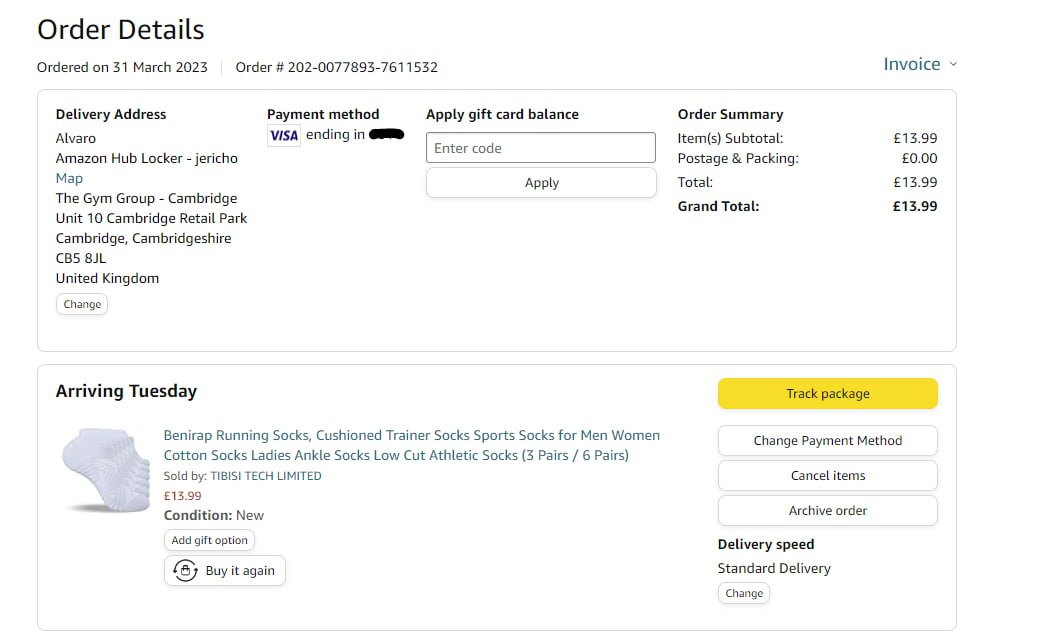Screen dimensions: 1040x643
Task: Click Change under Delivery speed
Action: click(743, 593)
